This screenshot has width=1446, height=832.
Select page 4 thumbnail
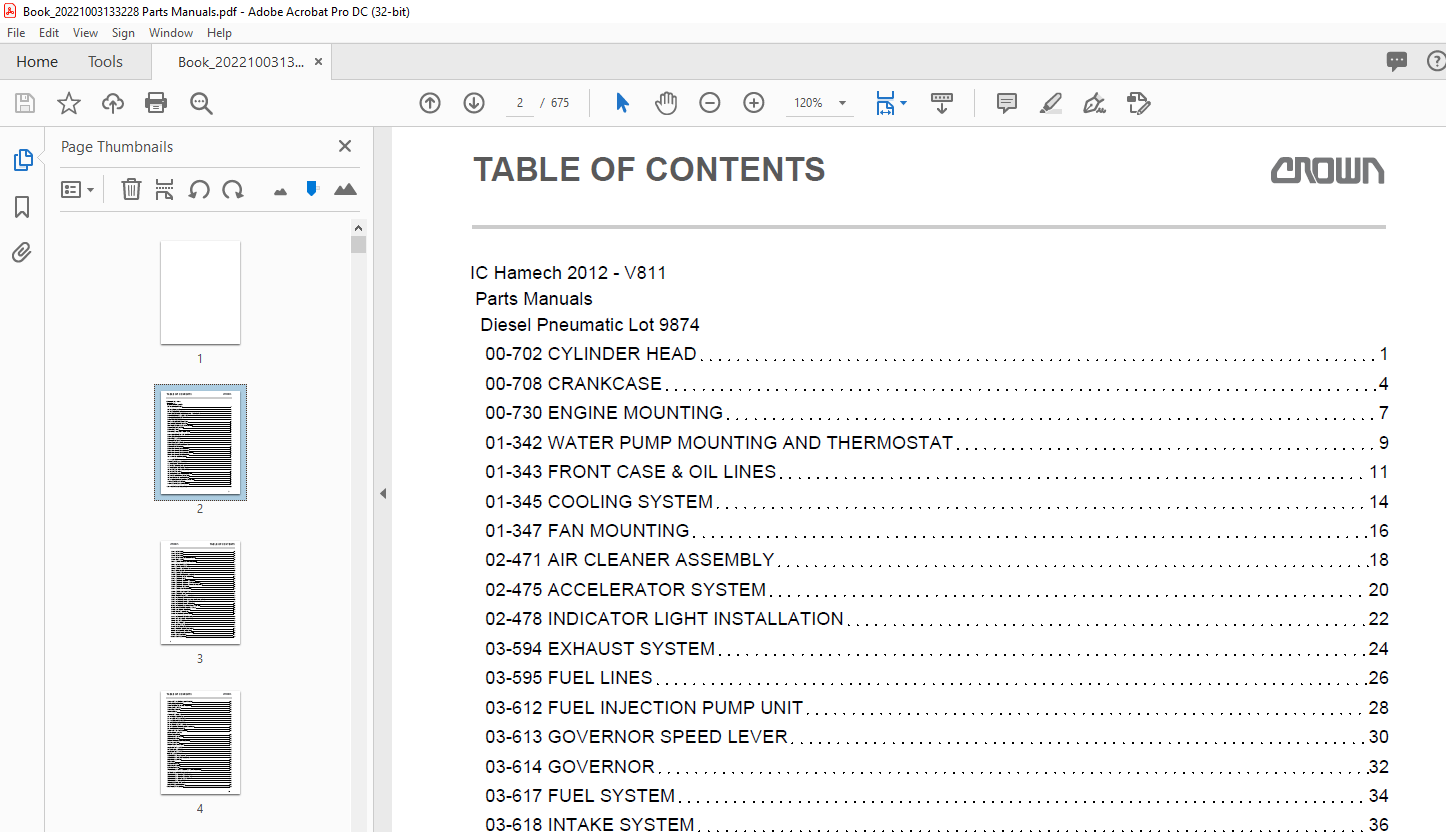point(200,742)
